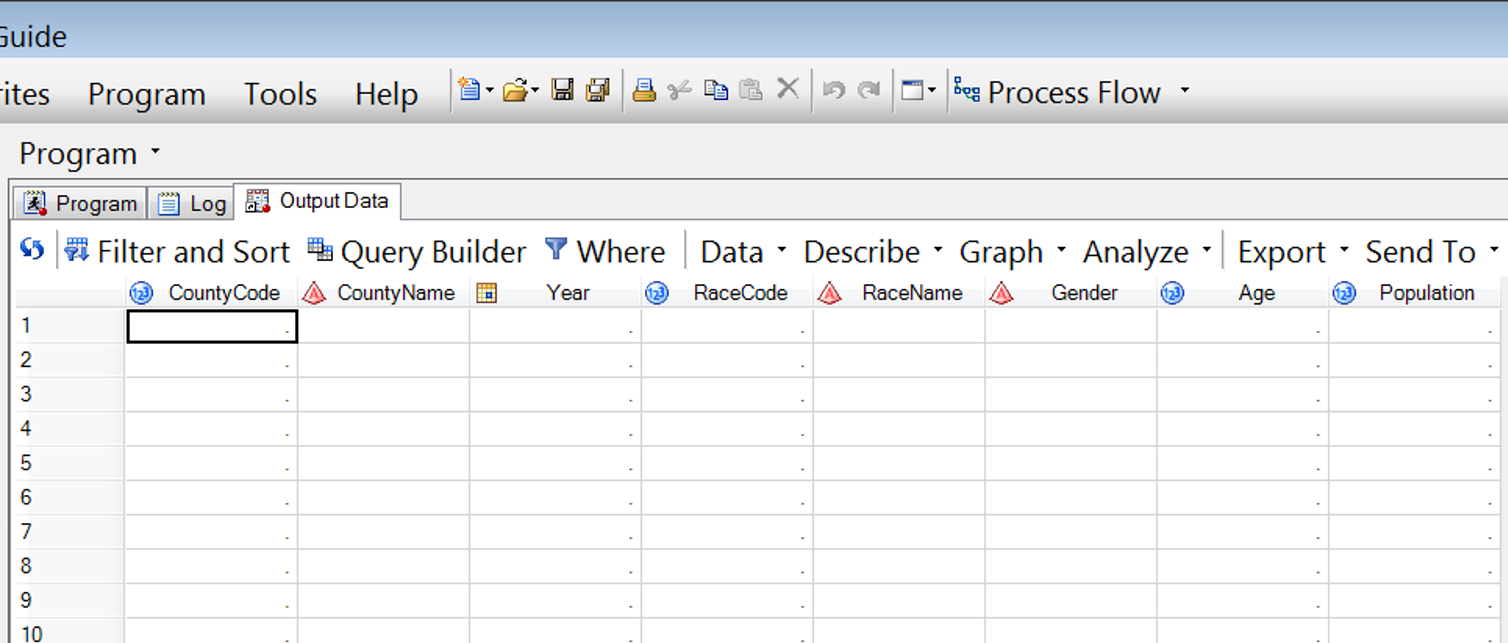Open the Help menu
Screen dimensions: 1508x643
click(x=386, y=94)
